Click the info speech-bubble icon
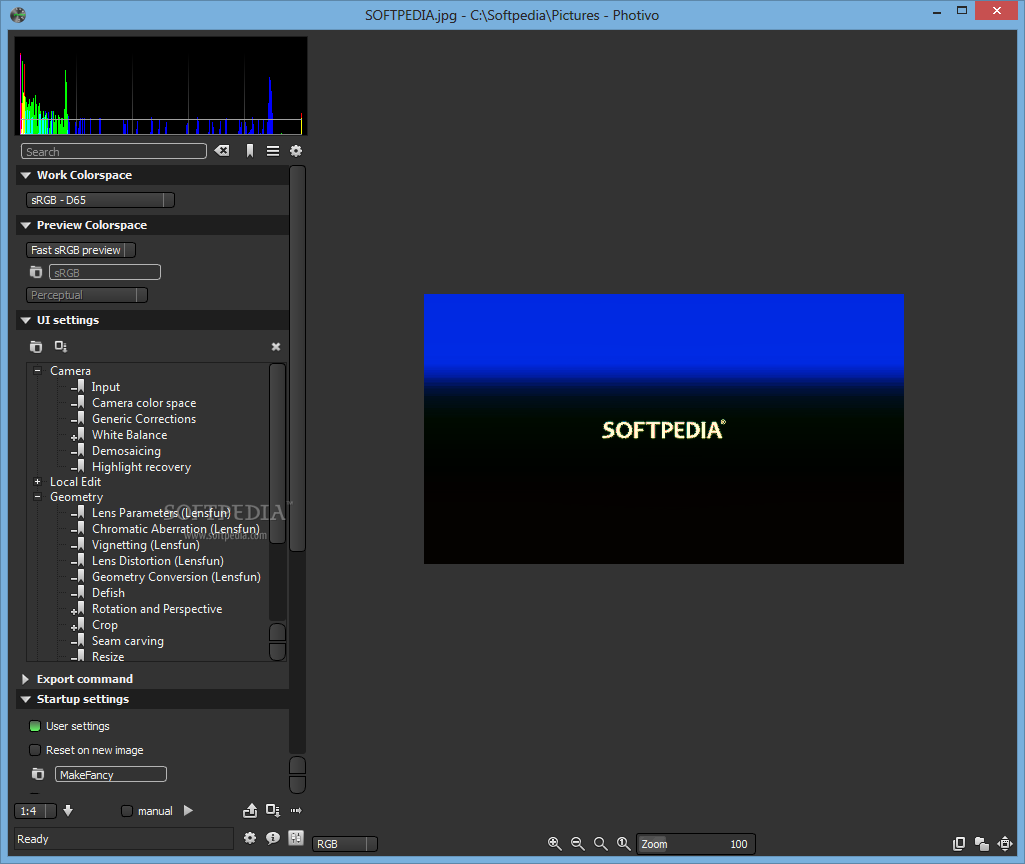The width and height of the screenshot is (1025, 864). (x=273, y=838)
